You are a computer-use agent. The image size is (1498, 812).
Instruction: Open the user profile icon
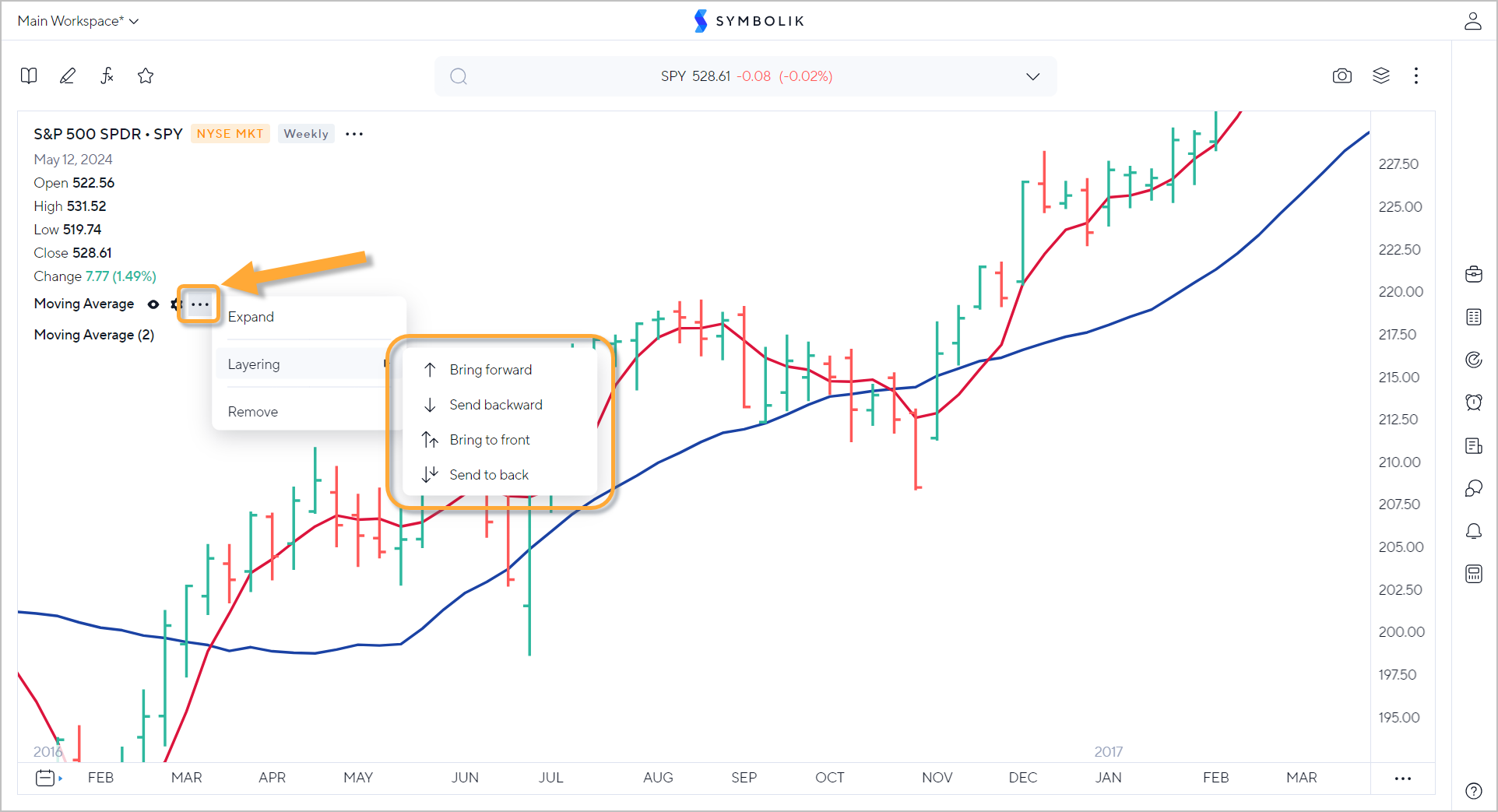(1472, 21)
